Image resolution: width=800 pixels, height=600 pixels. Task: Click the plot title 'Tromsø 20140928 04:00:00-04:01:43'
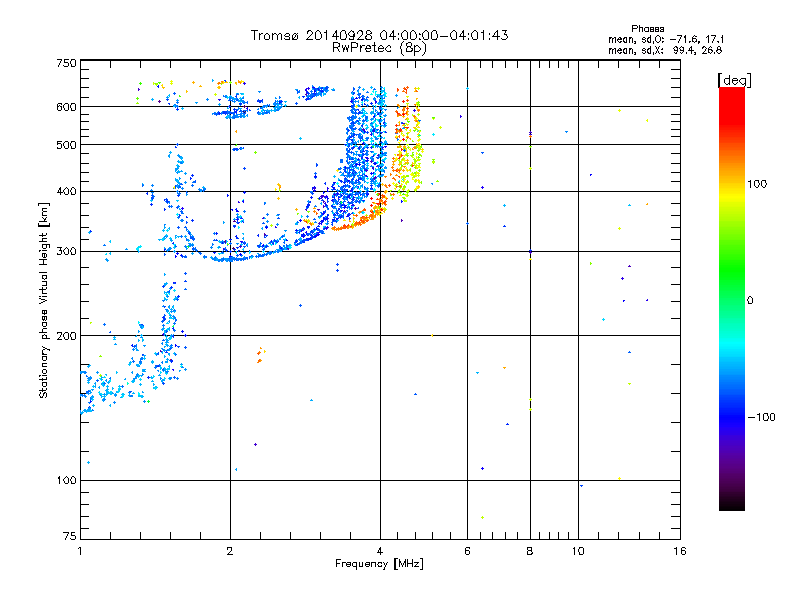click(x=379, y=35)
